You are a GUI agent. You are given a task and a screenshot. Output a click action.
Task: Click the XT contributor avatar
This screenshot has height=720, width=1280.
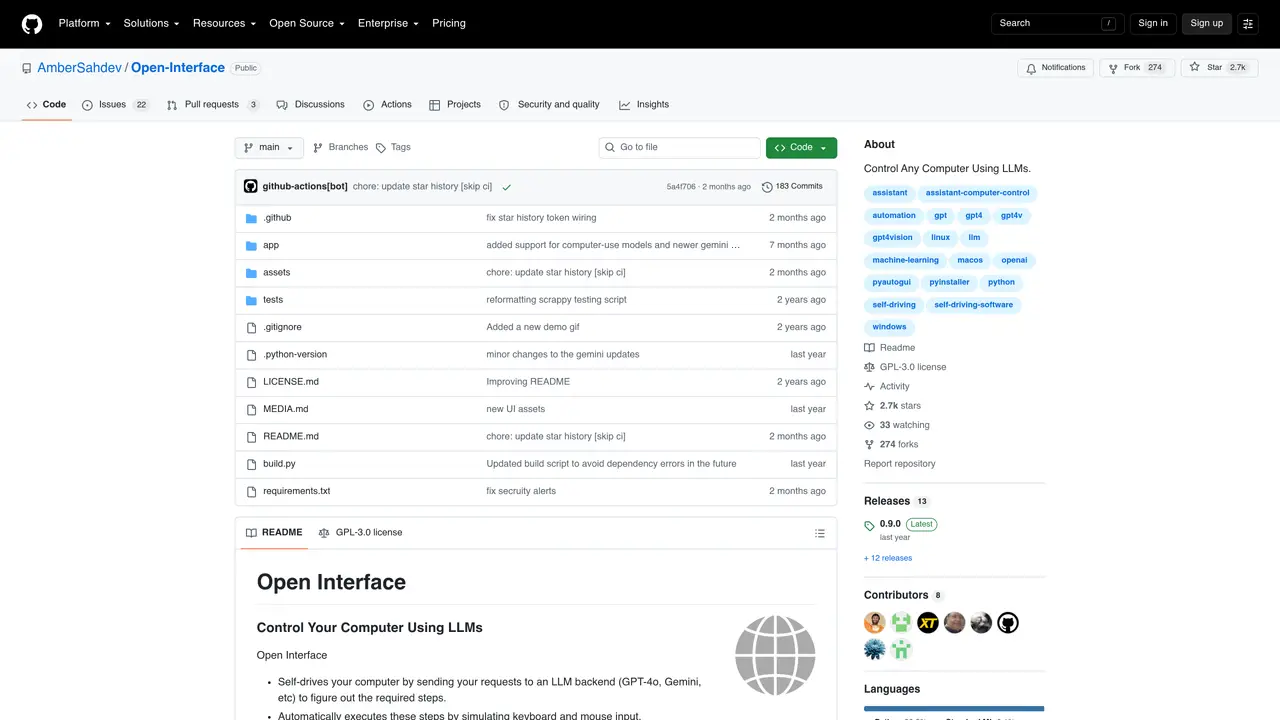928,623
